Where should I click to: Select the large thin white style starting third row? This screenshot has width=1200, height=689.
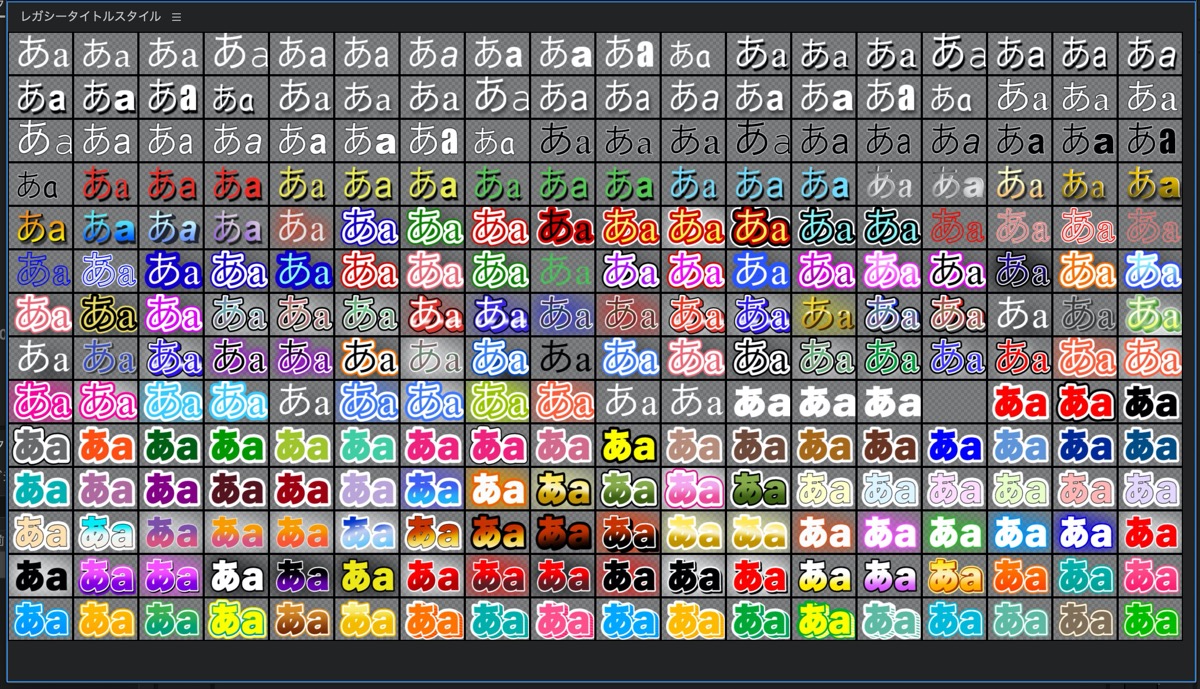(x=41, y=140)
